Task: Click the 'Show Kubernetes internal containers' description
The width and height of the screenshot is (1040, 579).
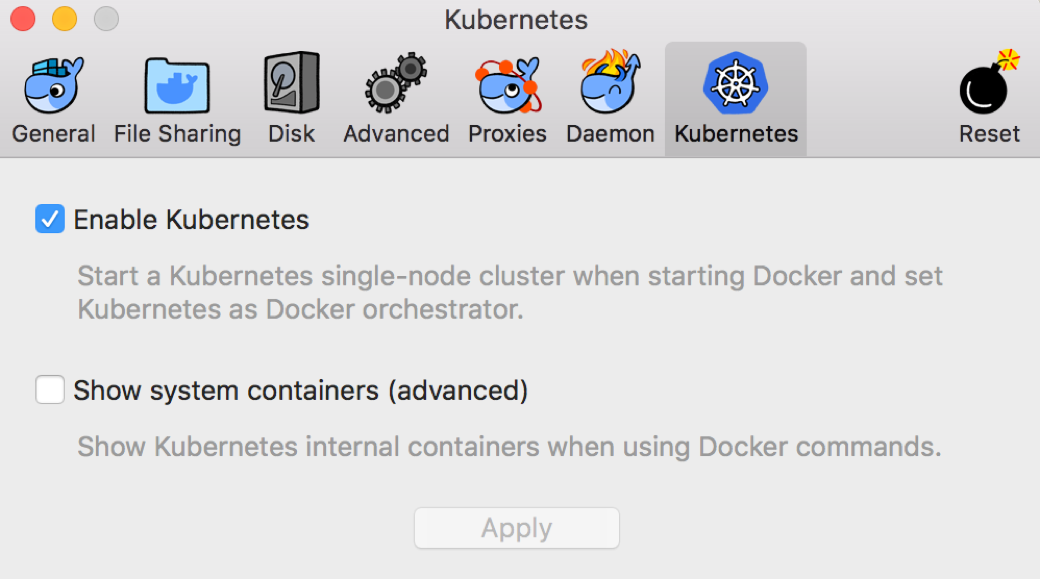Action: click(509, 446)
